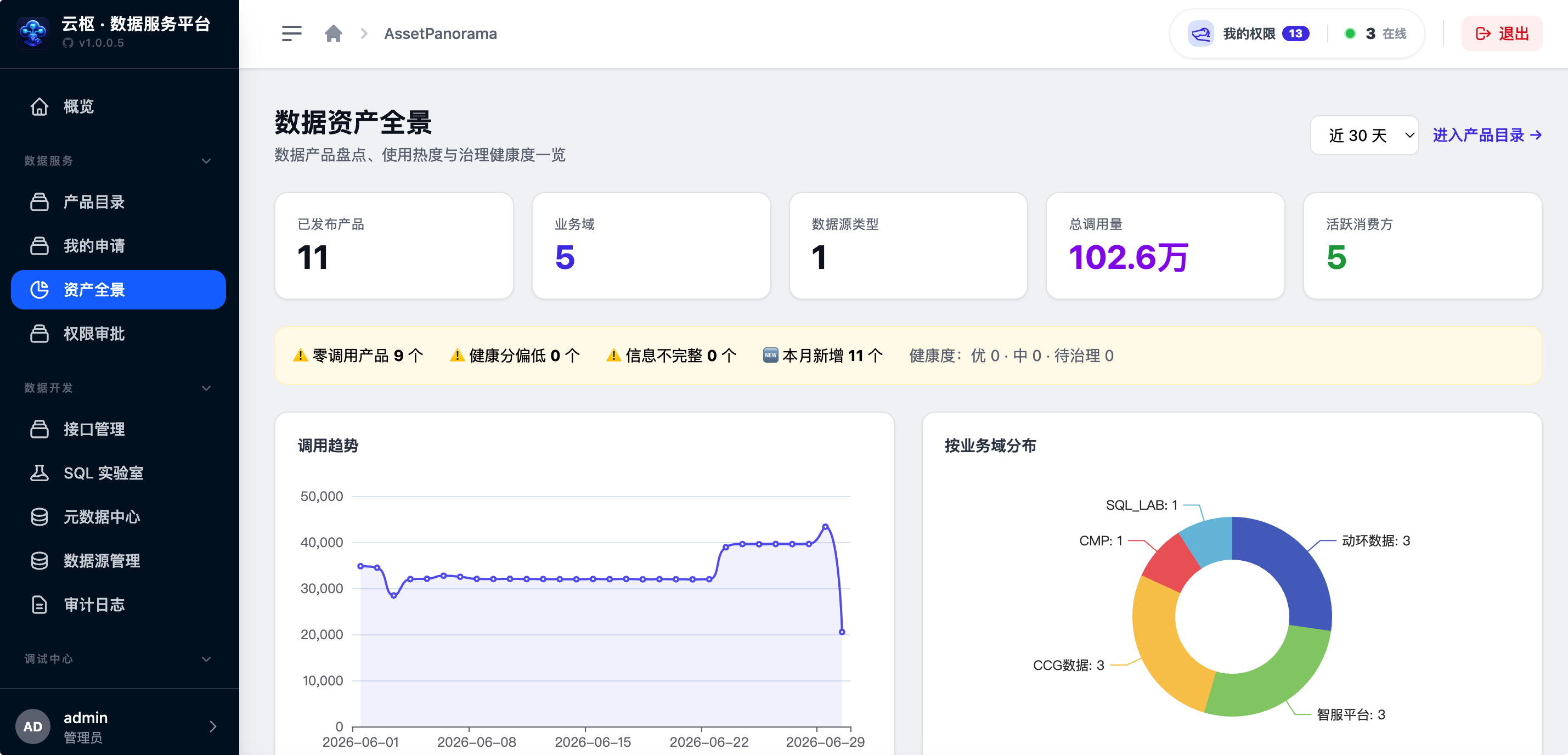Click the AD user avatar

point(33,726)
